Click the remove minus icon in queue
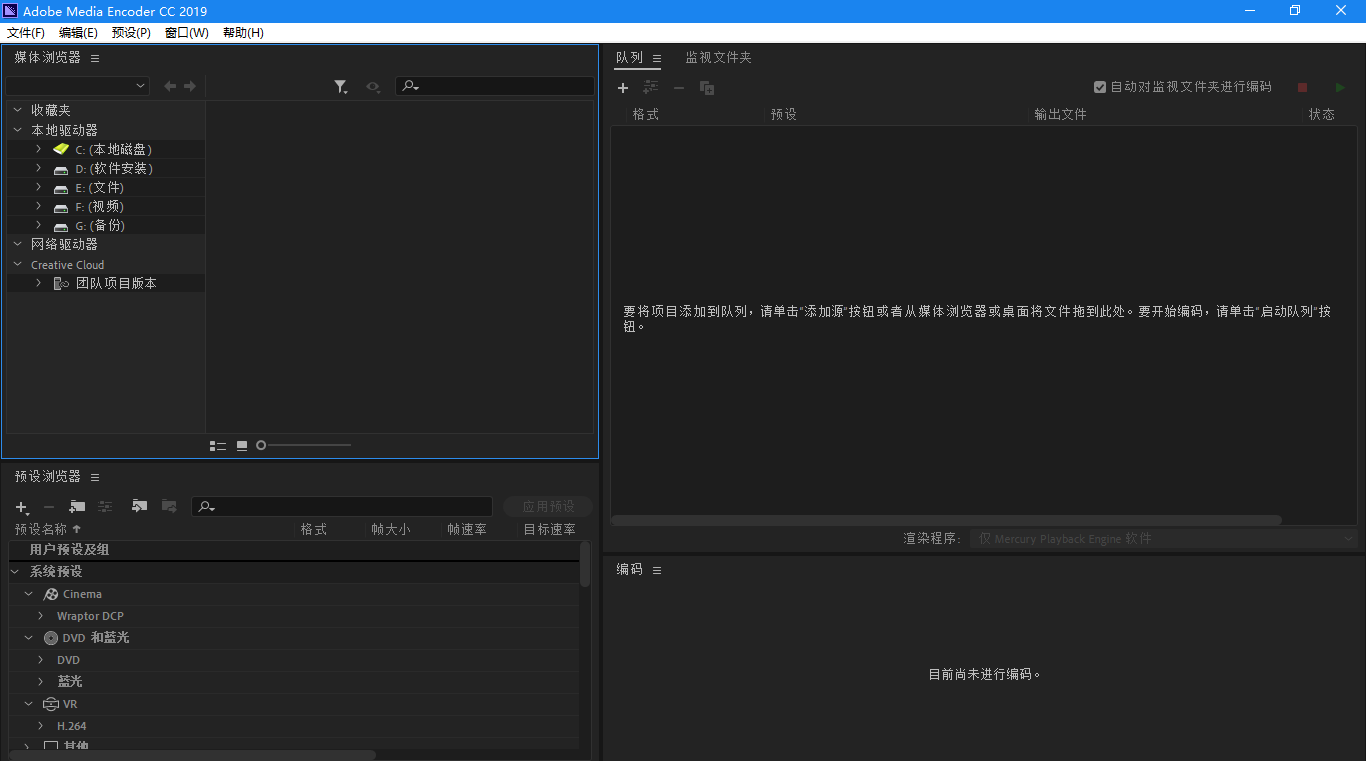Viewport: 1366px width, 761px height. pos(679,88)
